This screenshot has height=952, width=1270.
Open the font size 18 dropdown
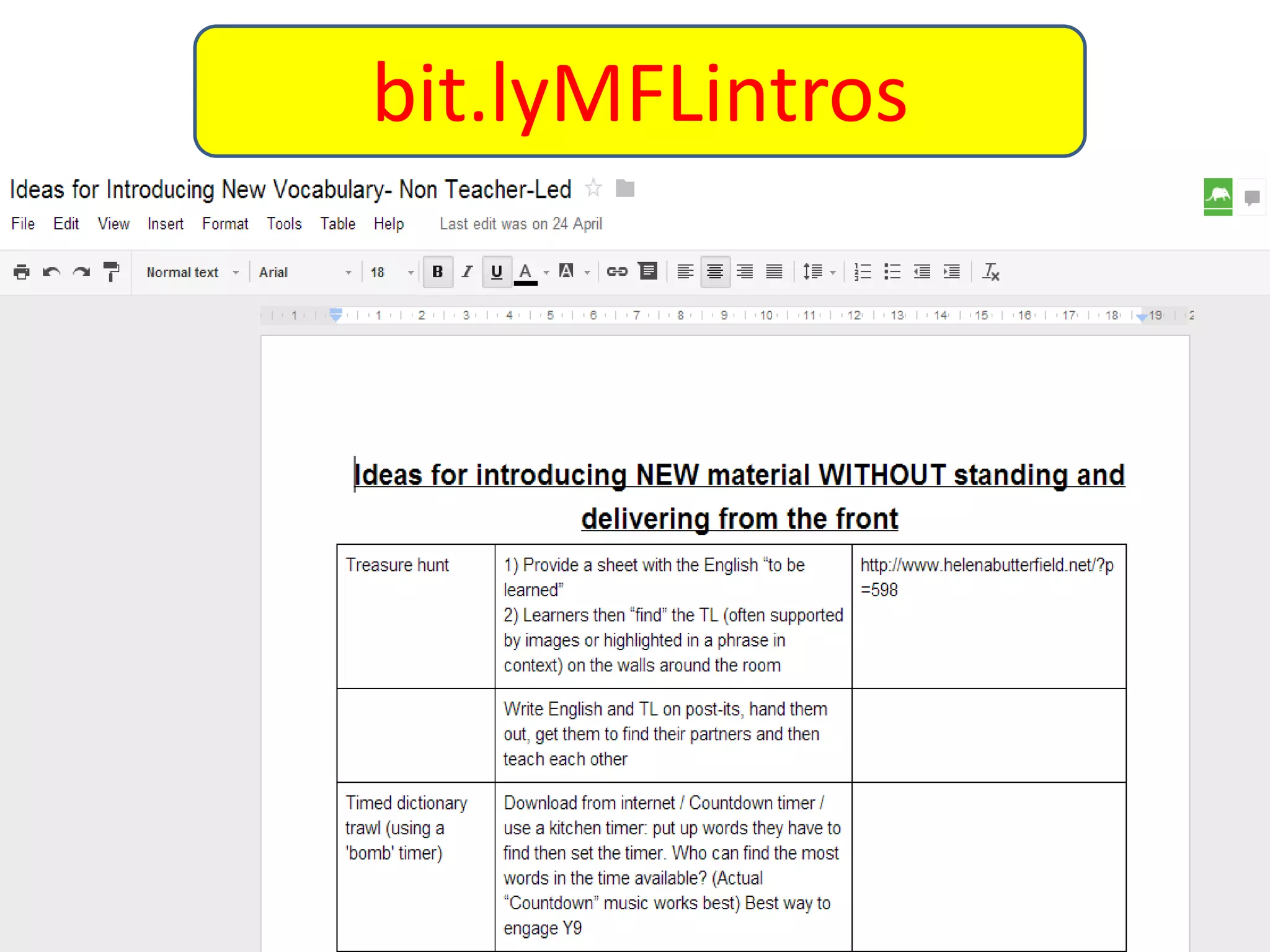click(x=391, y=272)
